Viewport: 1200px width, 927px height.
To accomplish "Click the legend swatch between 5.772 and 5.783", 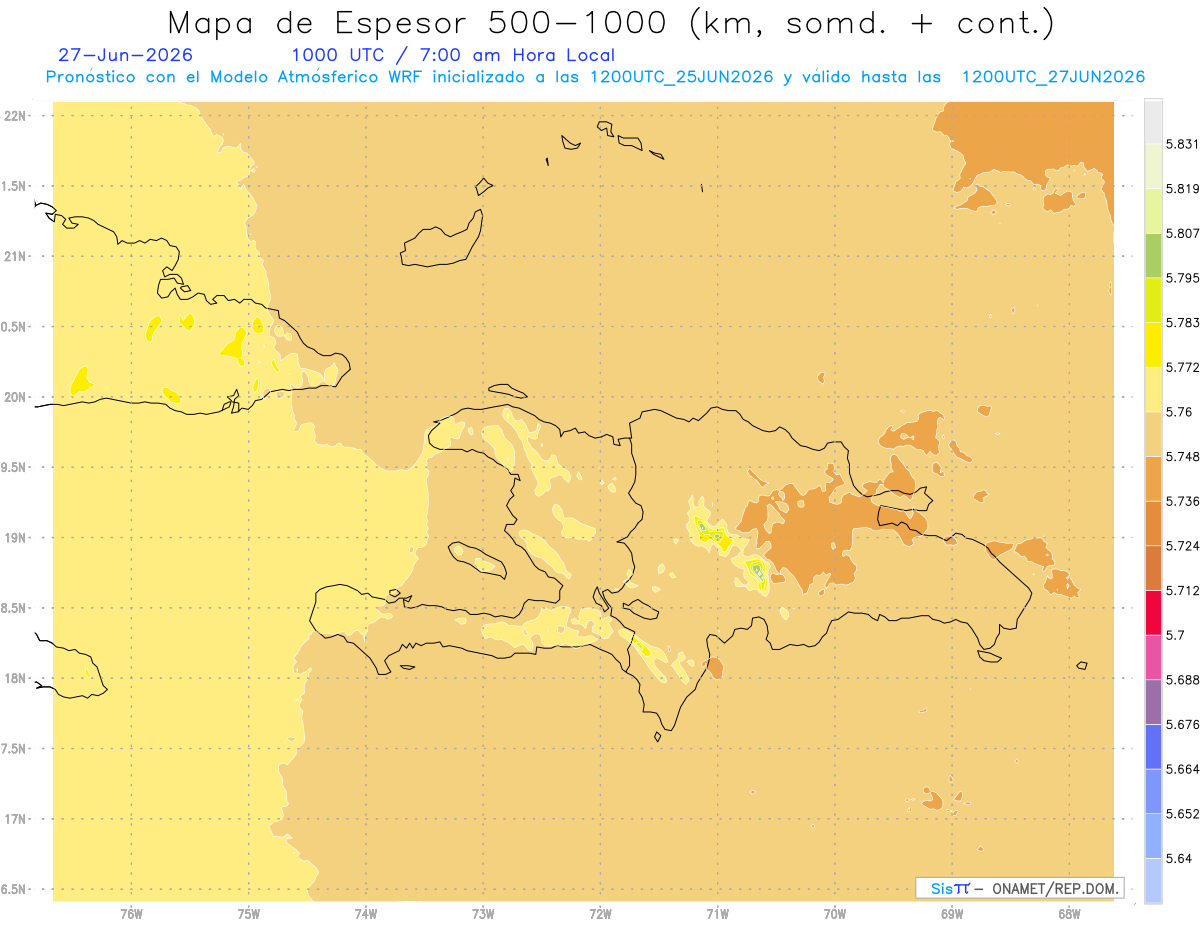I will pos(1153,345).
